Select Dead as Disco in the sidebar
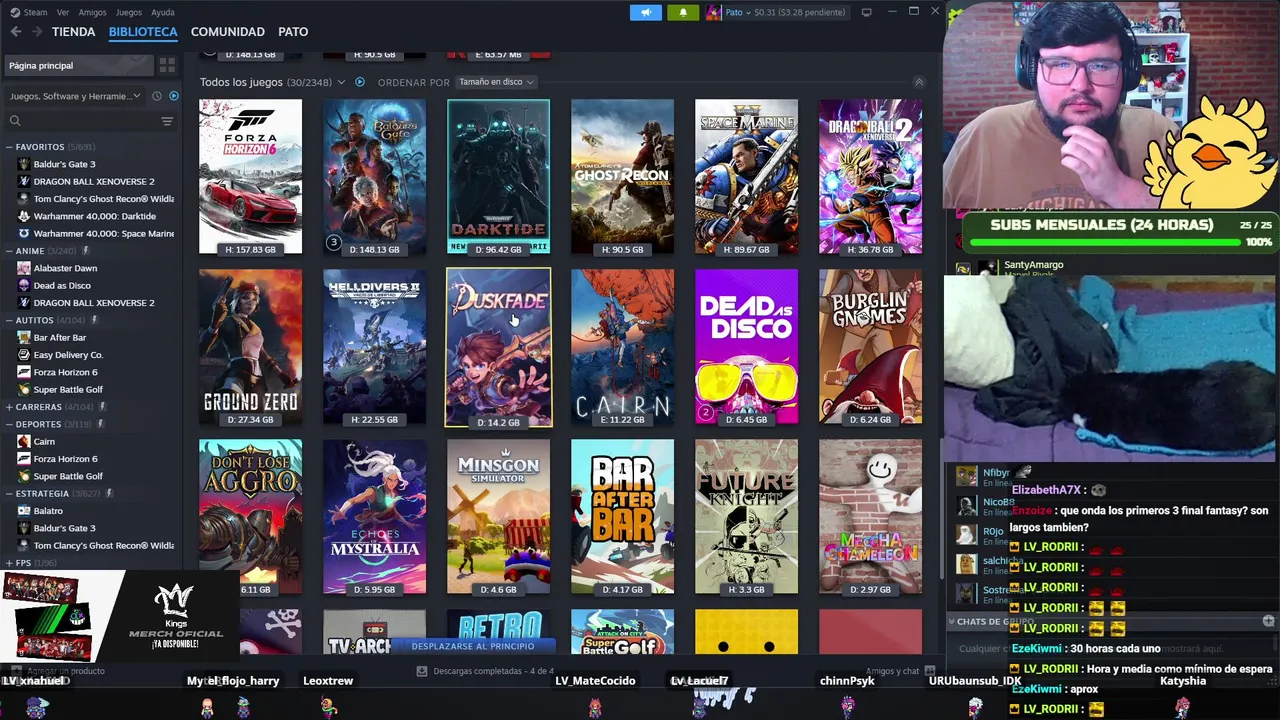This screenshot has width=1280, height=720. pos(62,286)
